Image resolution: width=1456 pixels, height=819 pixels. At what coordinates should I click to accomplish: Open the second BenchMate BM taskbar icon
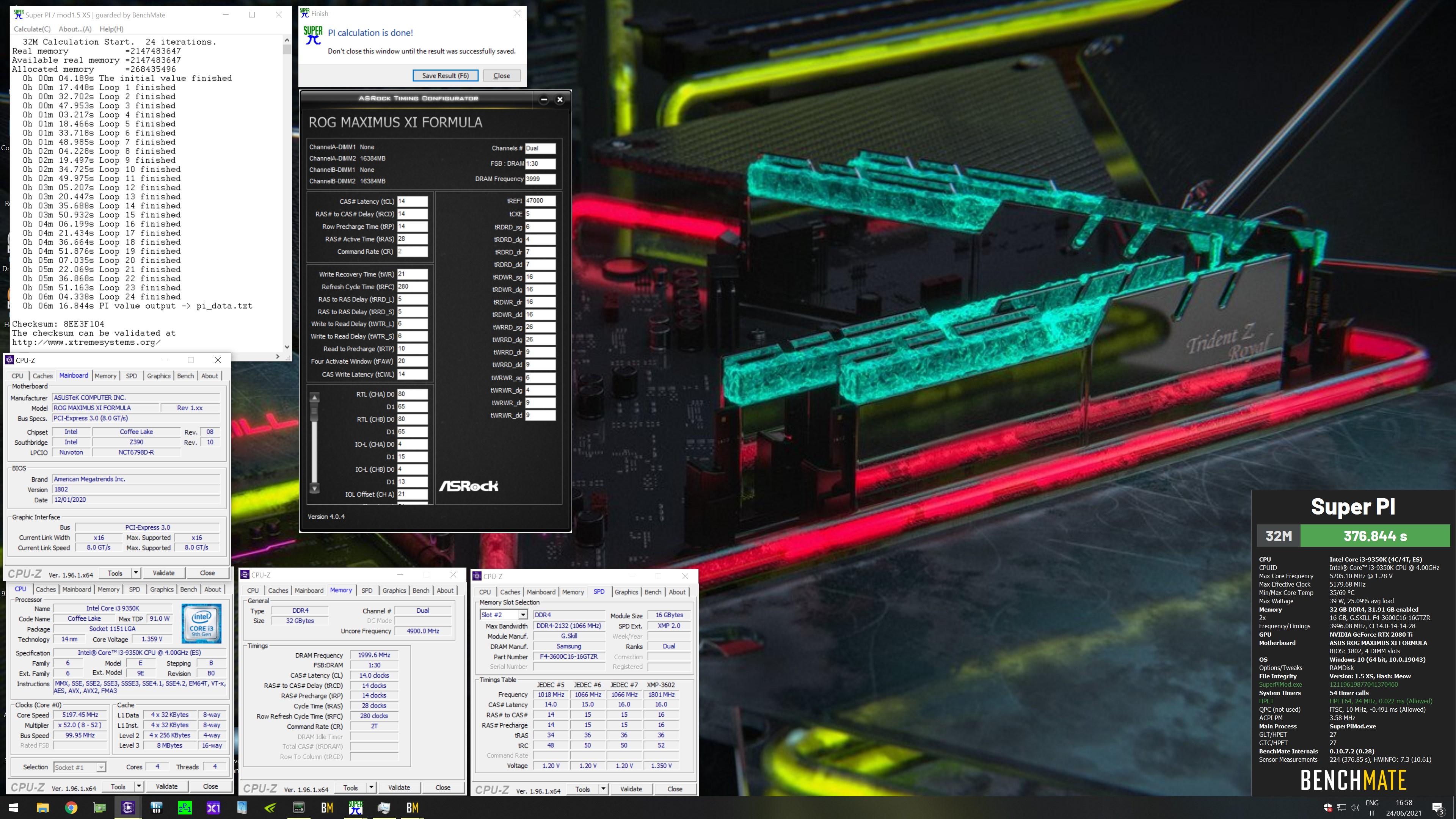pos(412,808)
